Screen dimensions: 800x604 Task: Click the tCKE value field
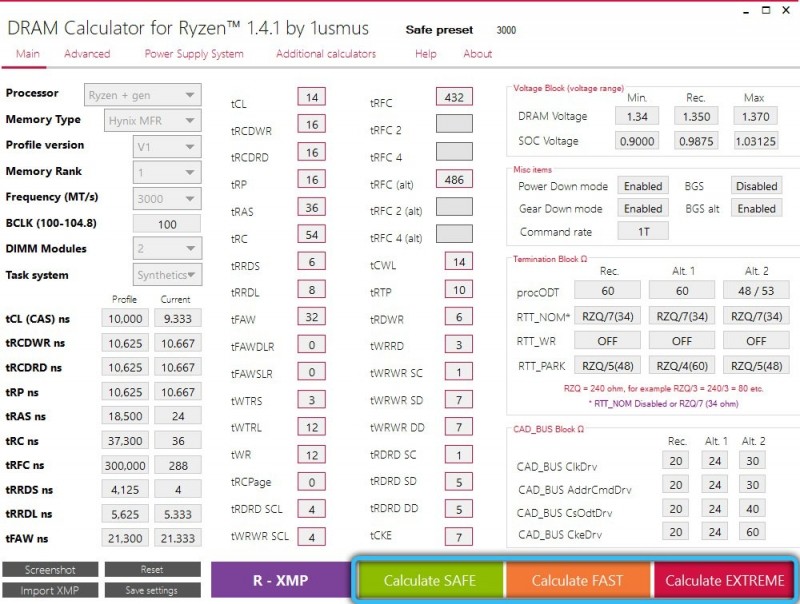pyautogui.click(x=459, y=537)
